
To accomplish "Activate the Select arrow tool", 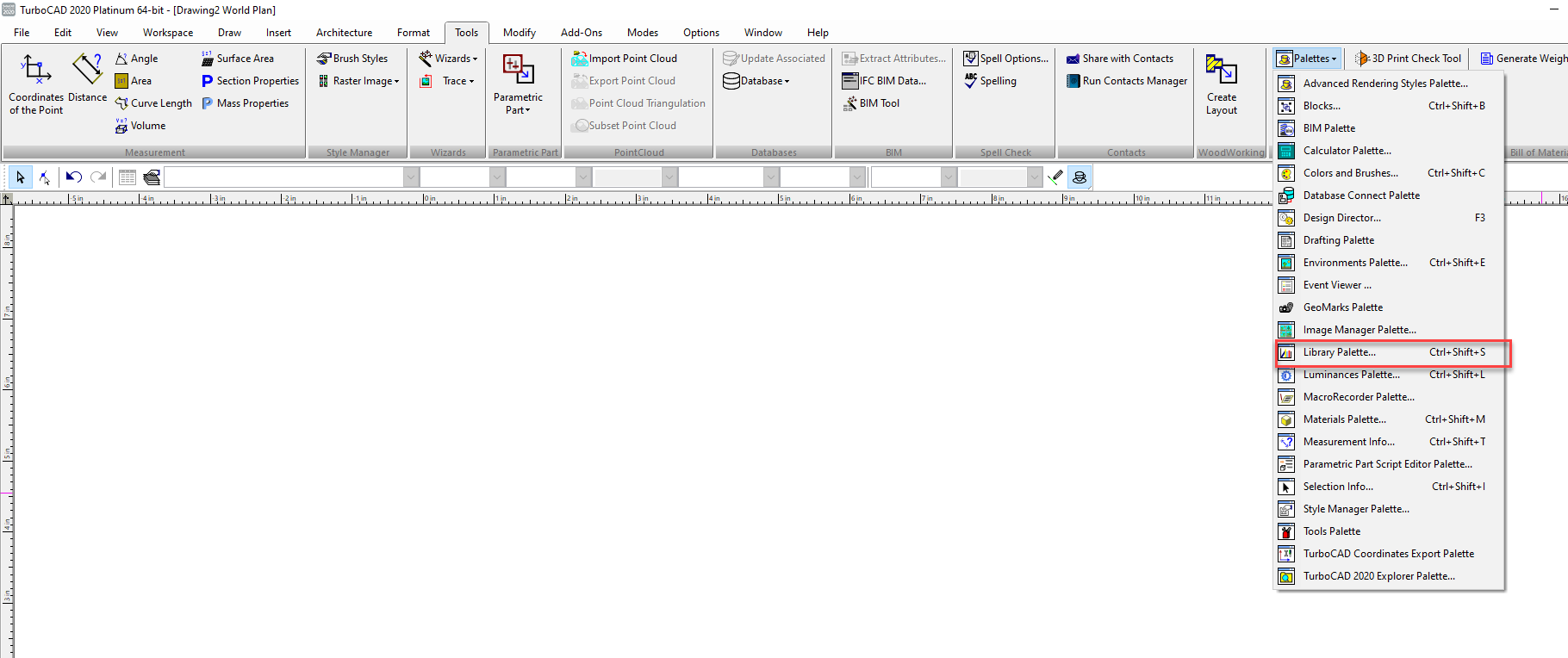I will (21, 177).
